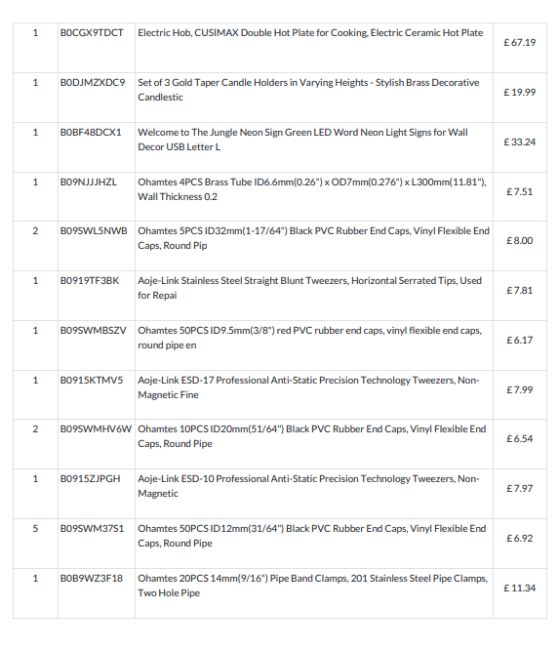The height and width of the screenshot is (650, 559).
Task: Click product code B0CGX9TDCT
Action: click(92, 33)
